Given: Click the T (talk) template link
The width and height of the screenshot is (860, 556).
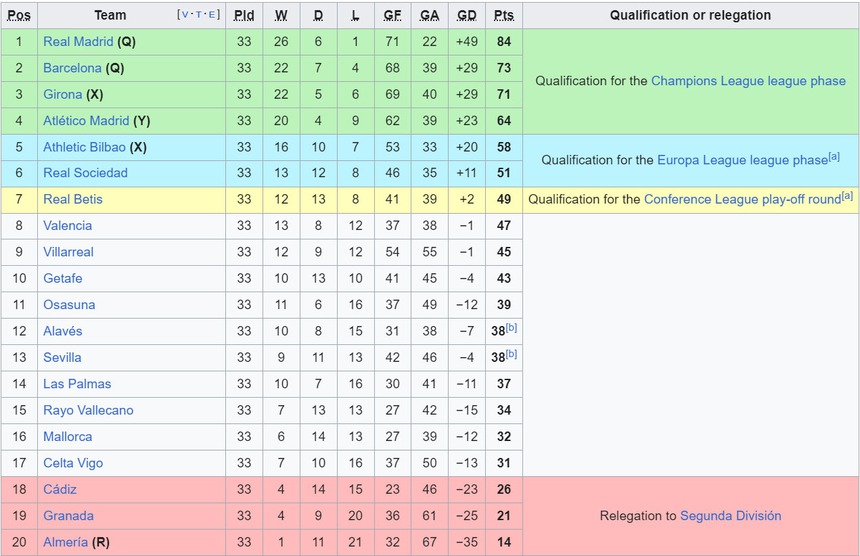Looking at the screenshot, I should tap(198, 15).
